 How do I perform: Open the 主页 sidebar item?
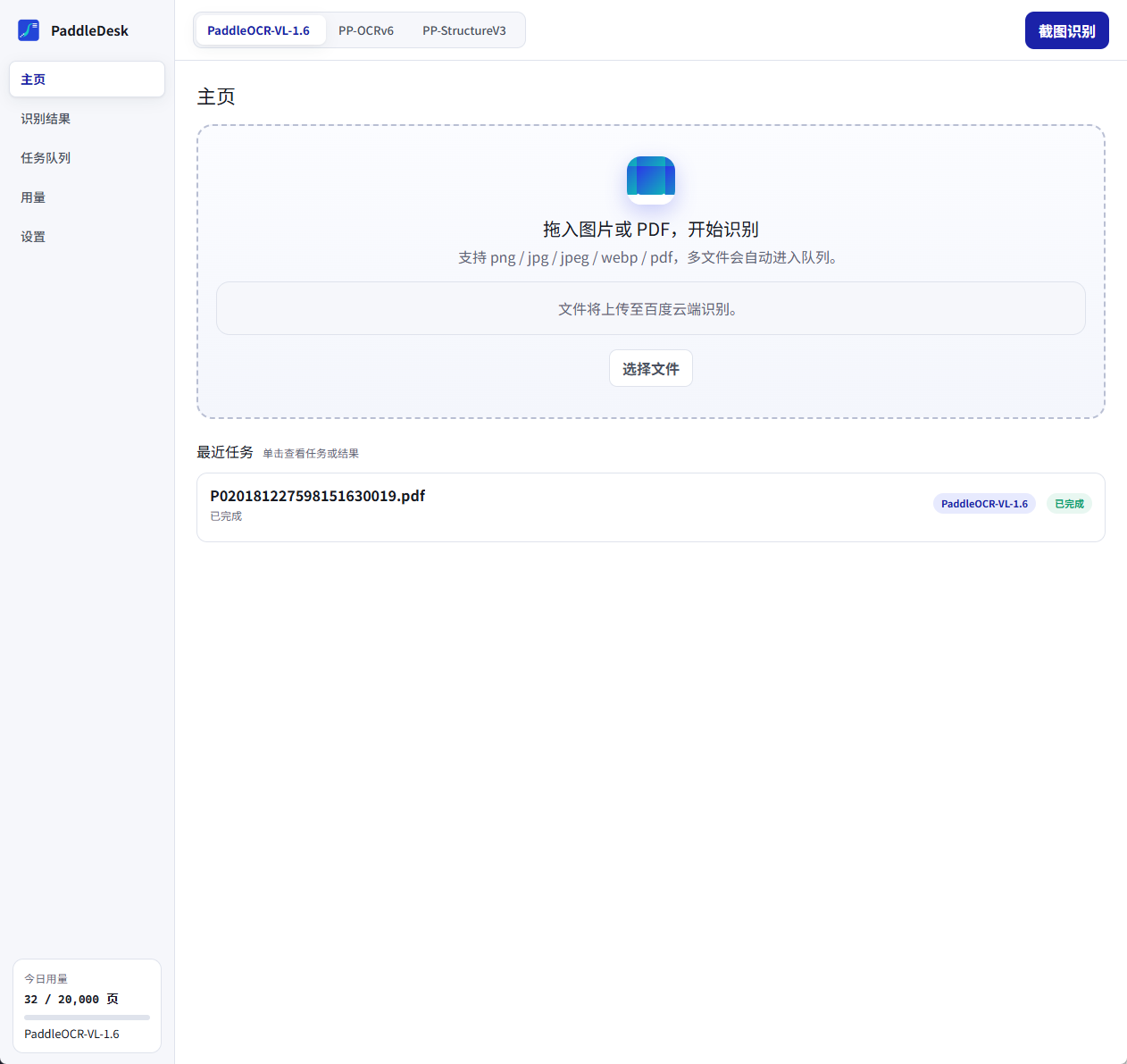(87, 80)
